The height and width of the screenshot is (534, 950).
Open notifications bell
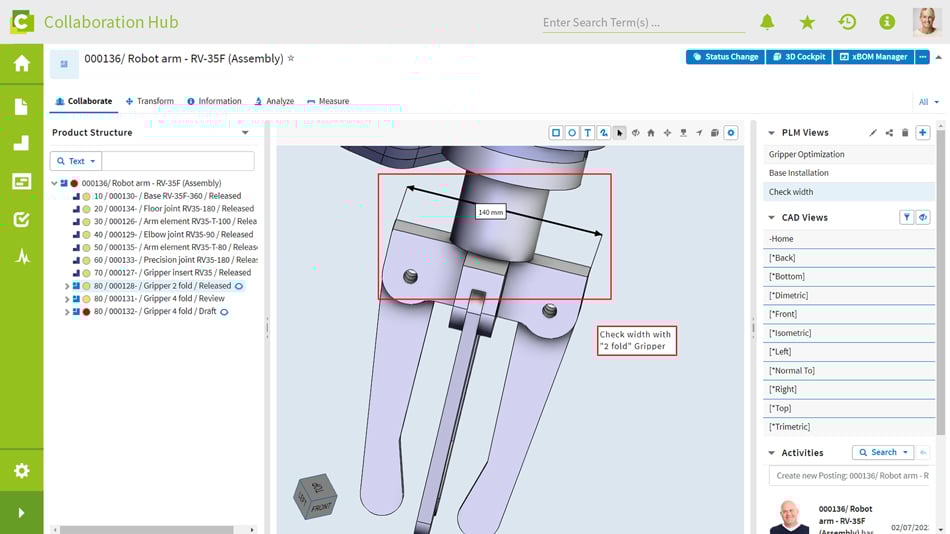point(767,22)
